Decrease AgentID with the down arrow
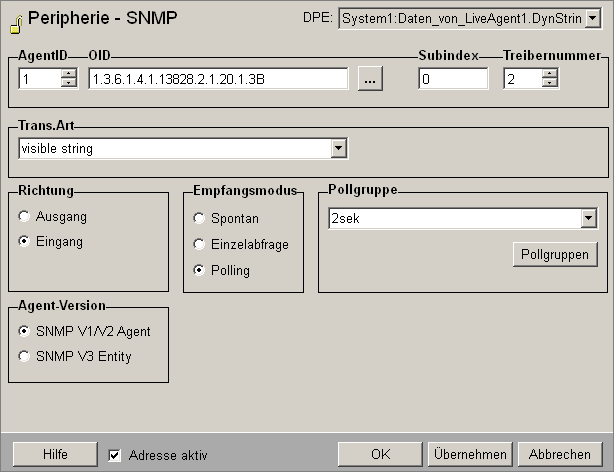 click(68, 84)
